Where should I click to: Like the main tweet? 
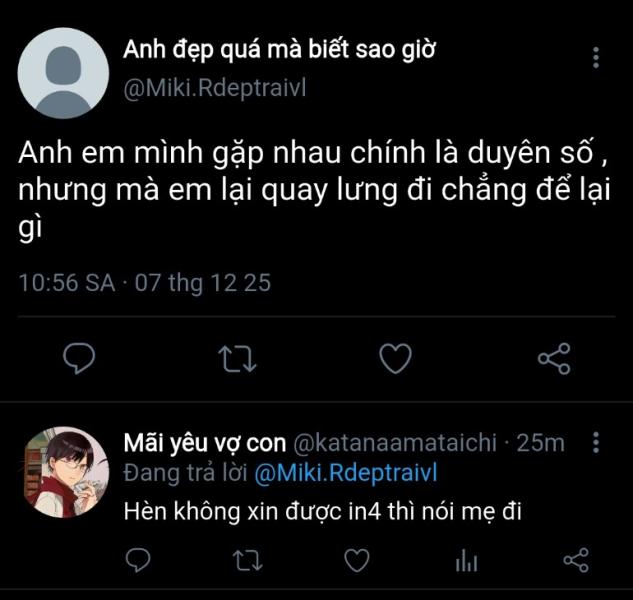(397, 358)
